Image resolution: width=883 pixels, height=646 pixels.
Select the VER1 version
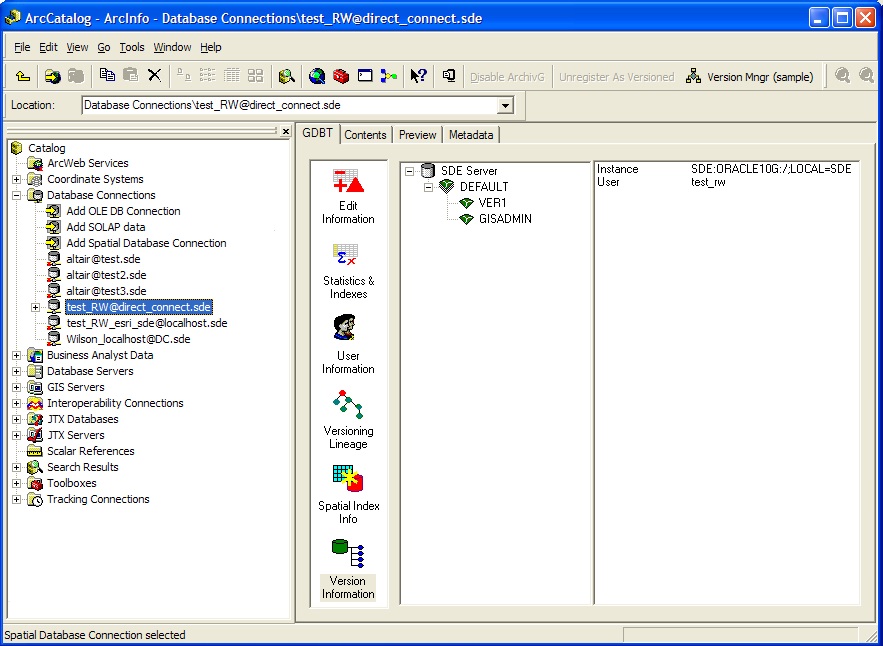pos(492,203)
